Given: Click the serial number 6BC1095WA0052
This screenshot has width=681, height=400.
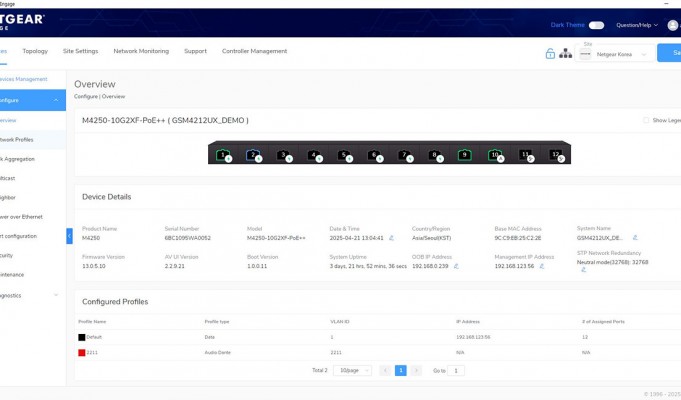Looking at the screenshot, I should [188, 238].
